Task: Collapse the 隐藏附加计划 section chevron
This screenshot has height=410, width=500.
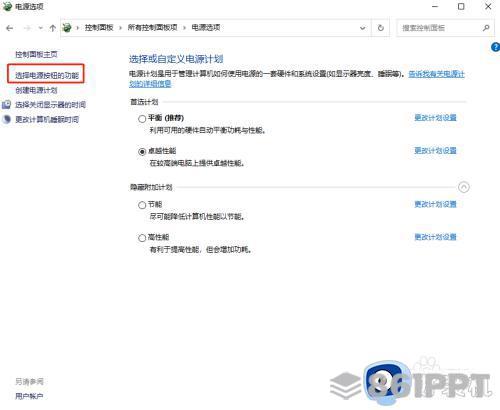Action: (x=464, y=187)
